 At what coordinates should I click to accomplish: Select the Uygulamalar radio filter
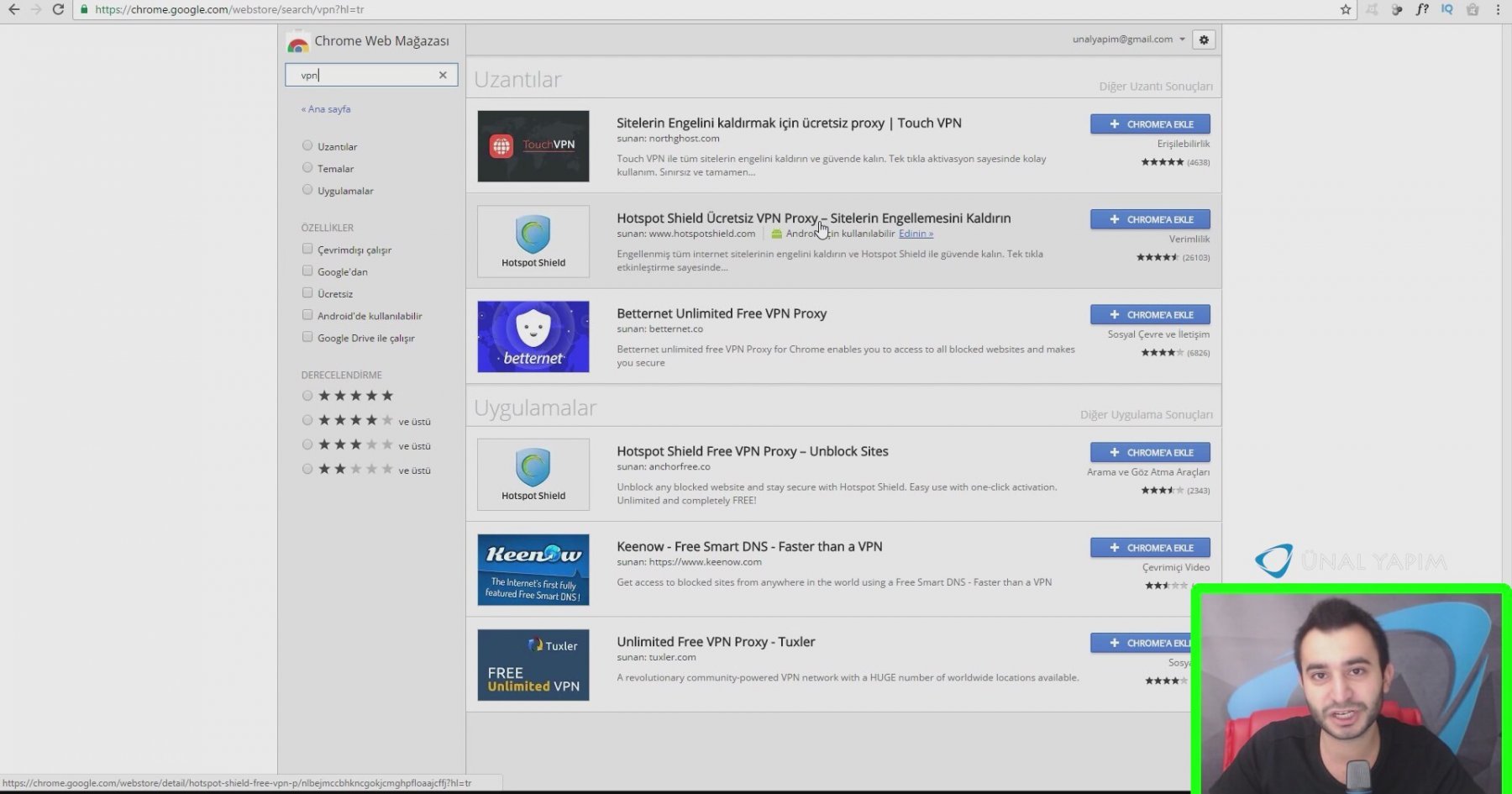tap(307, 190)
